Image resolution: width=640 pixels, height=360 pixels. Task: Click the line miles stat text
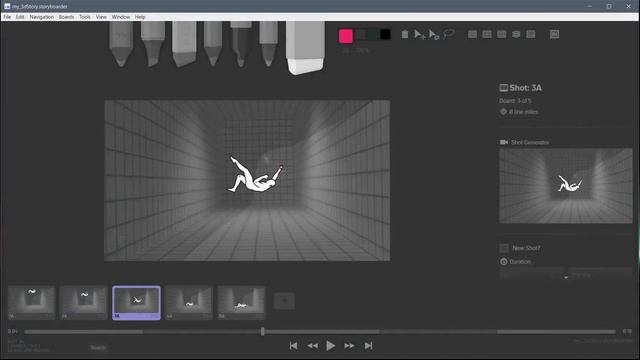(524, 112)
